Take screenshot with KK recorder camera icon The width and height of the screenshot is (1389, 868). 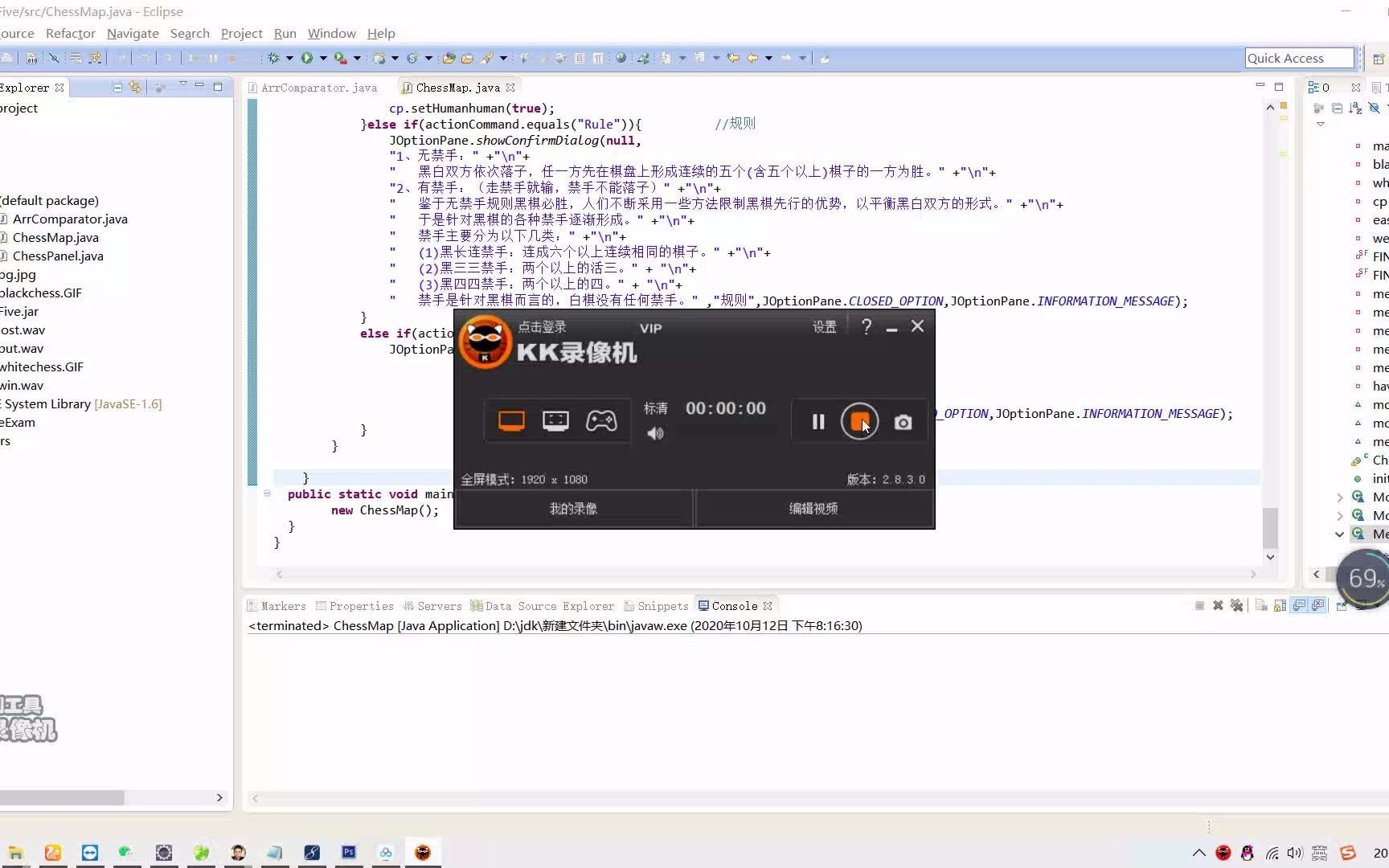(x=903, y=422)
